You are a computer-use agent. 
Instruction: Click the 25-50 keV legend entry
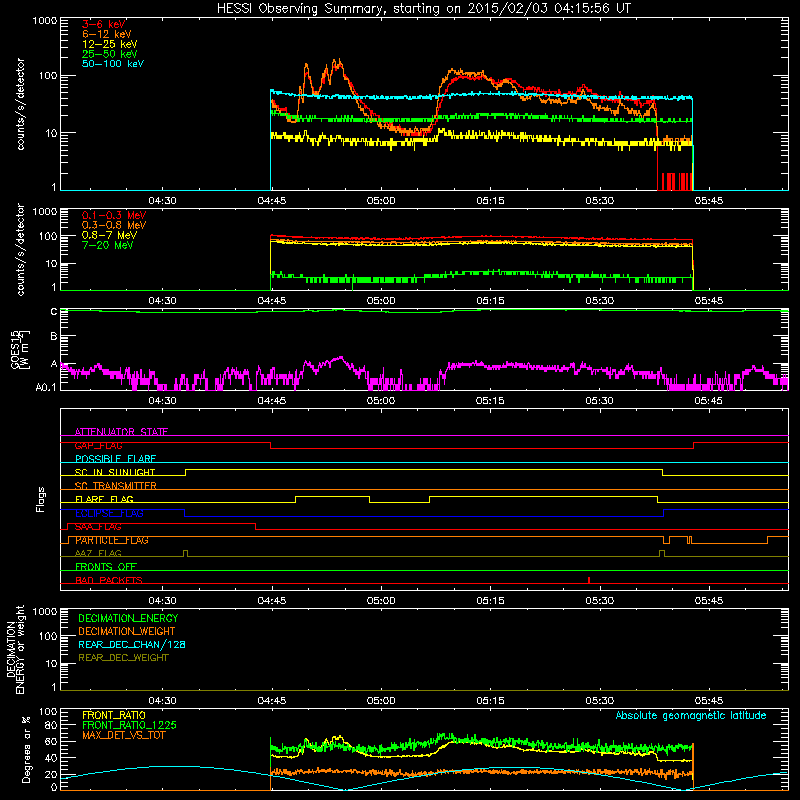coord(110,54)
